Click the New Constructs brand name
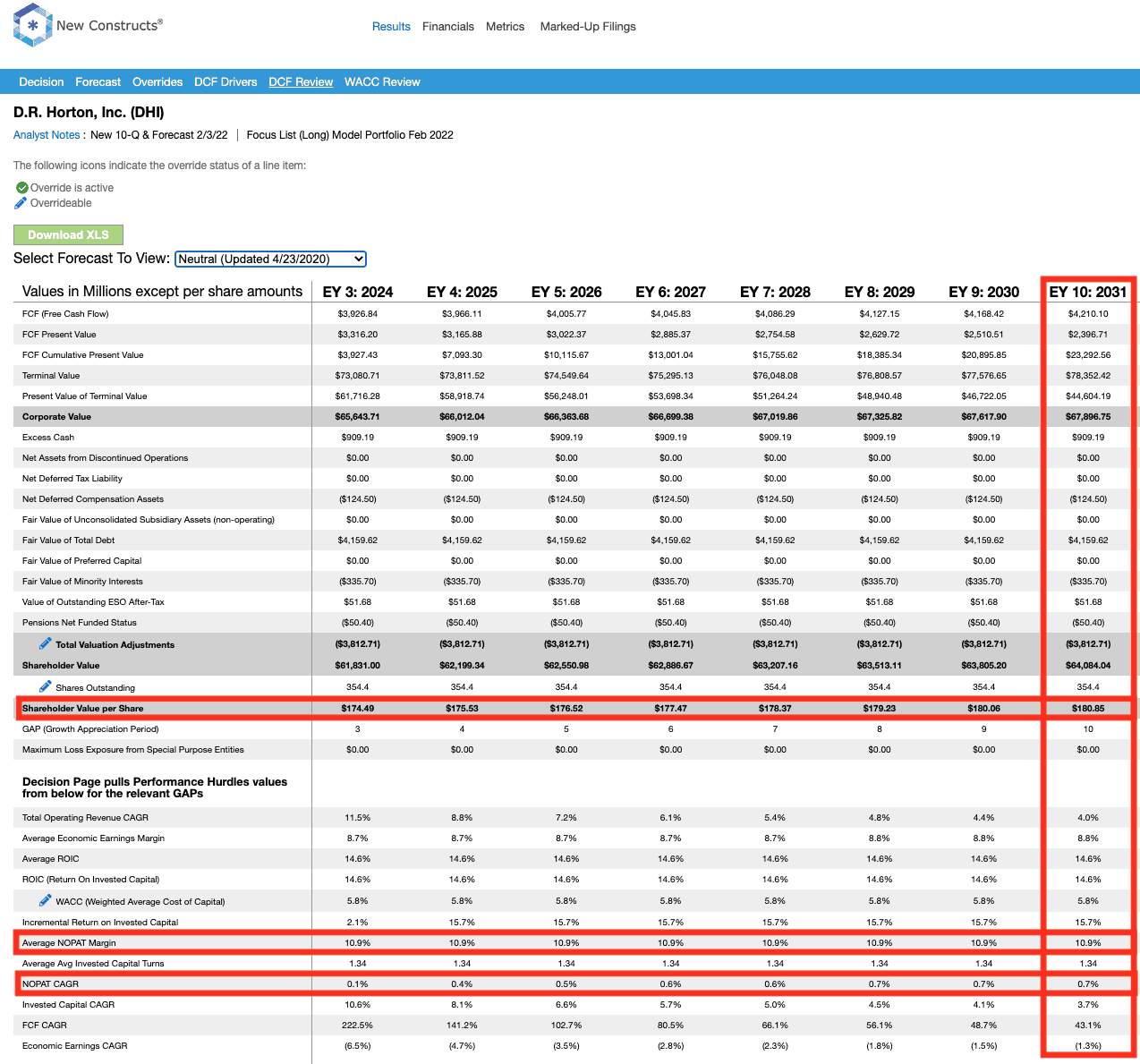Image resolution: width=1140 pixels, height=1064 pixels. click(x=109, y=25)
